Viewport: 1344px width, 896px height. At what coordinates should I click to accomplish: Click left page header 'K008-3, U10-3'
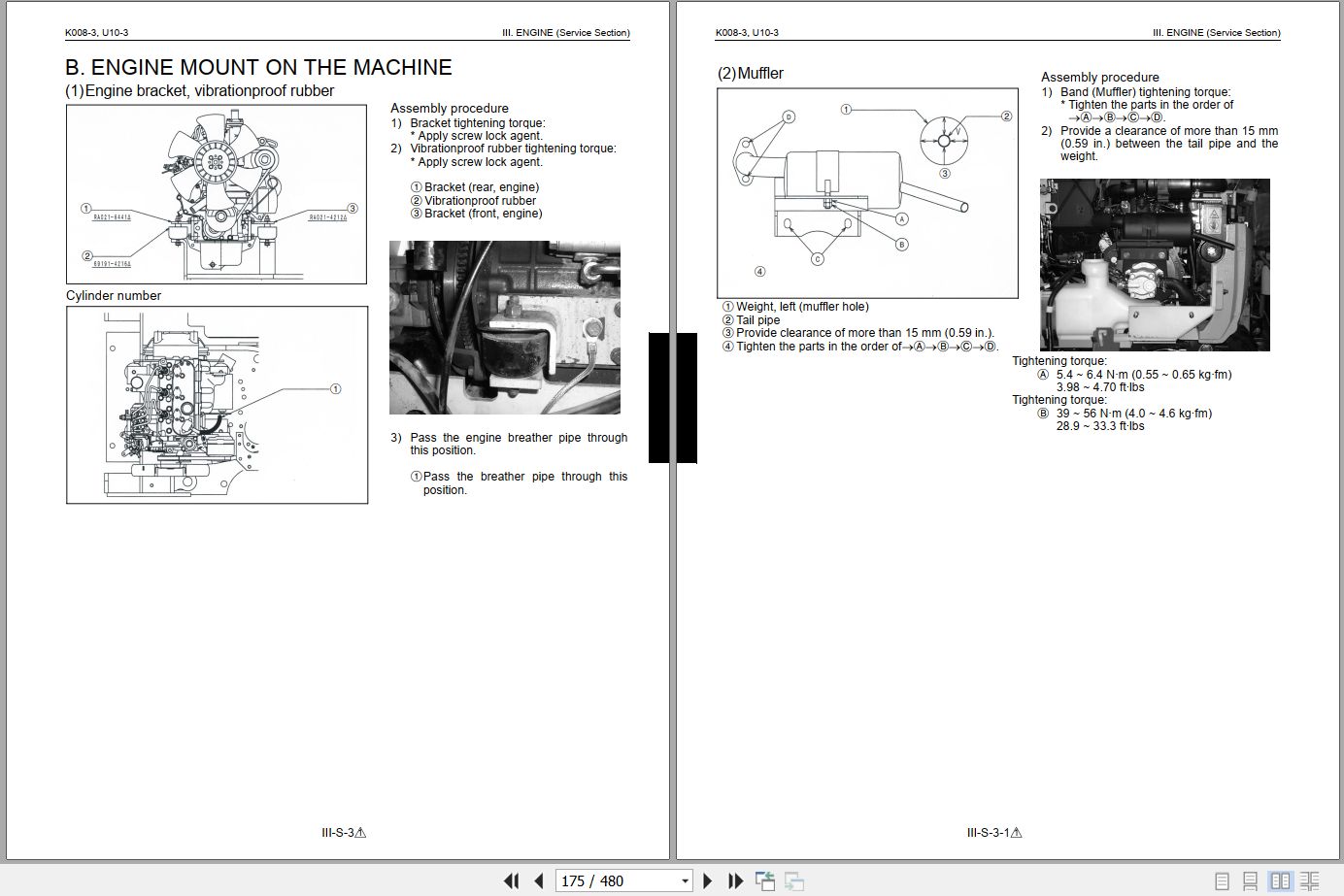[96, 33]
